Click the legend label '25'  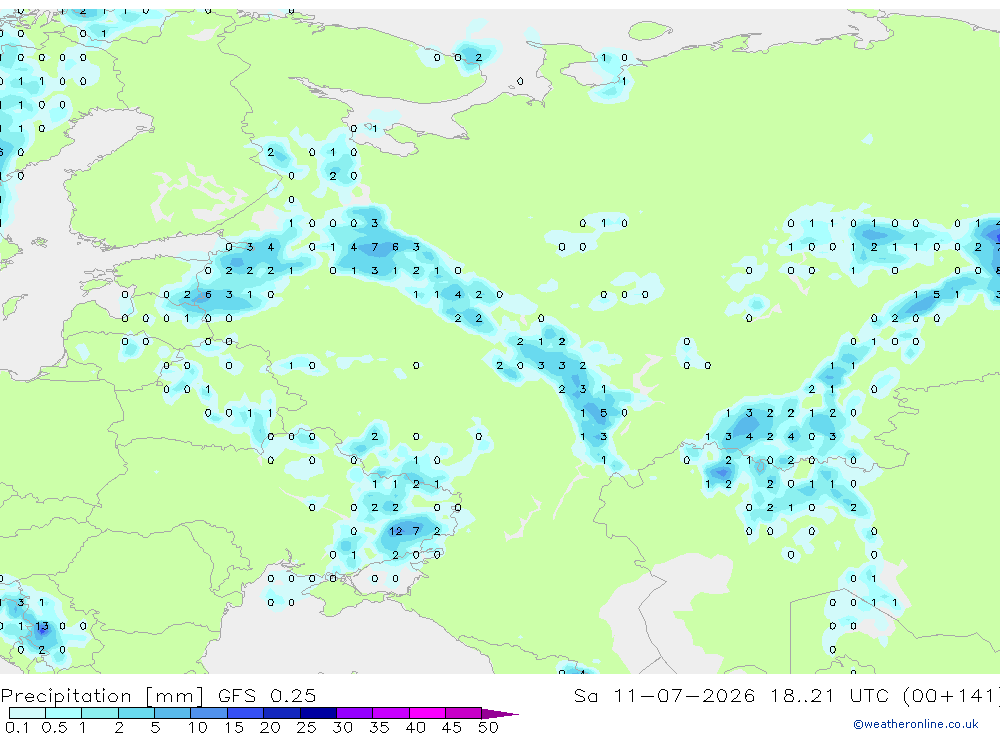tap(307, 727)
